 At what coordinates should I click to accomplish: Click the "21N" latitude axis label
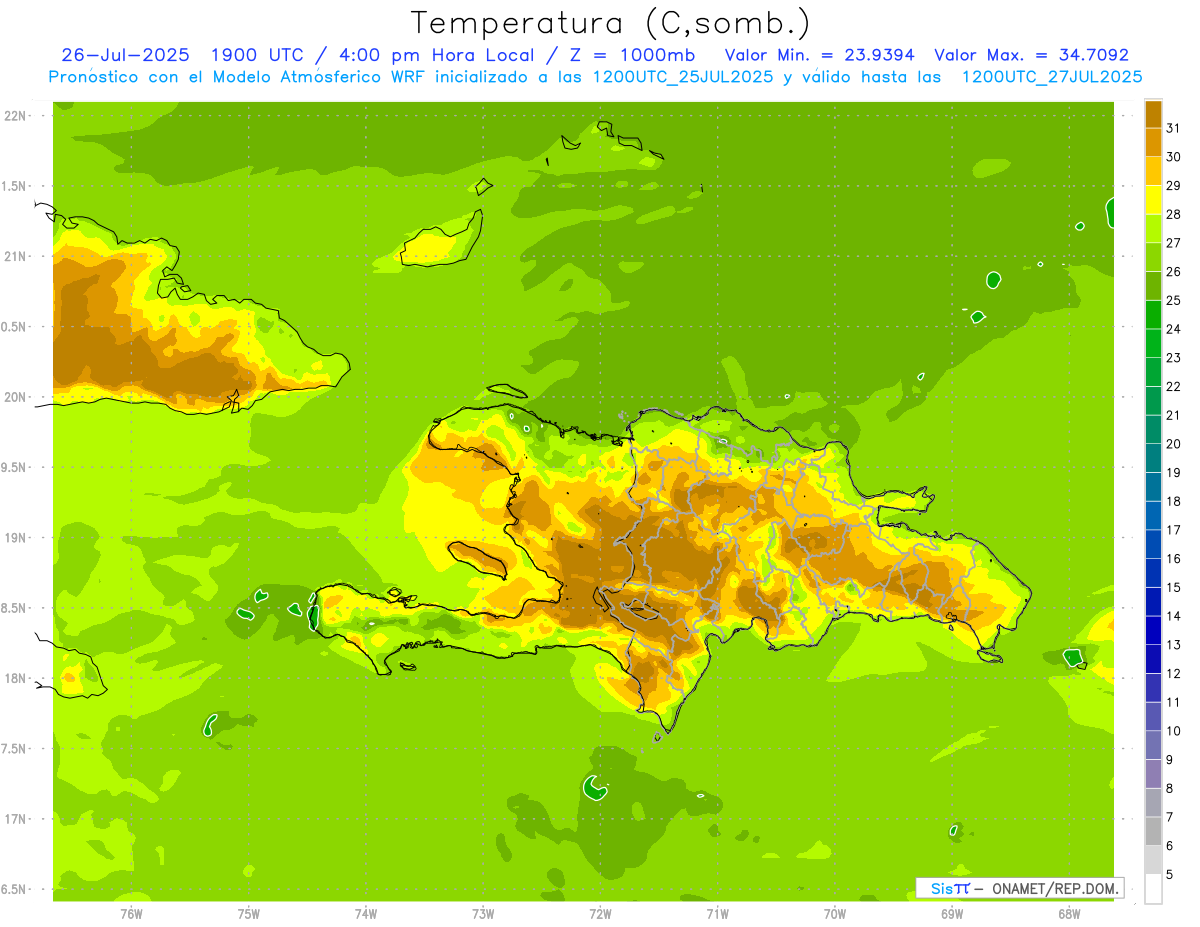tap(16, 257)
